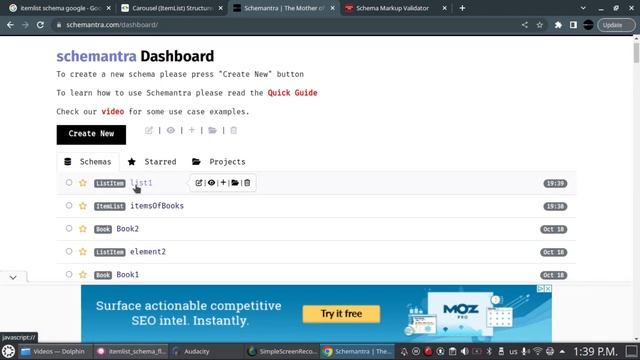Select the radio button for list1

point(69,182)
